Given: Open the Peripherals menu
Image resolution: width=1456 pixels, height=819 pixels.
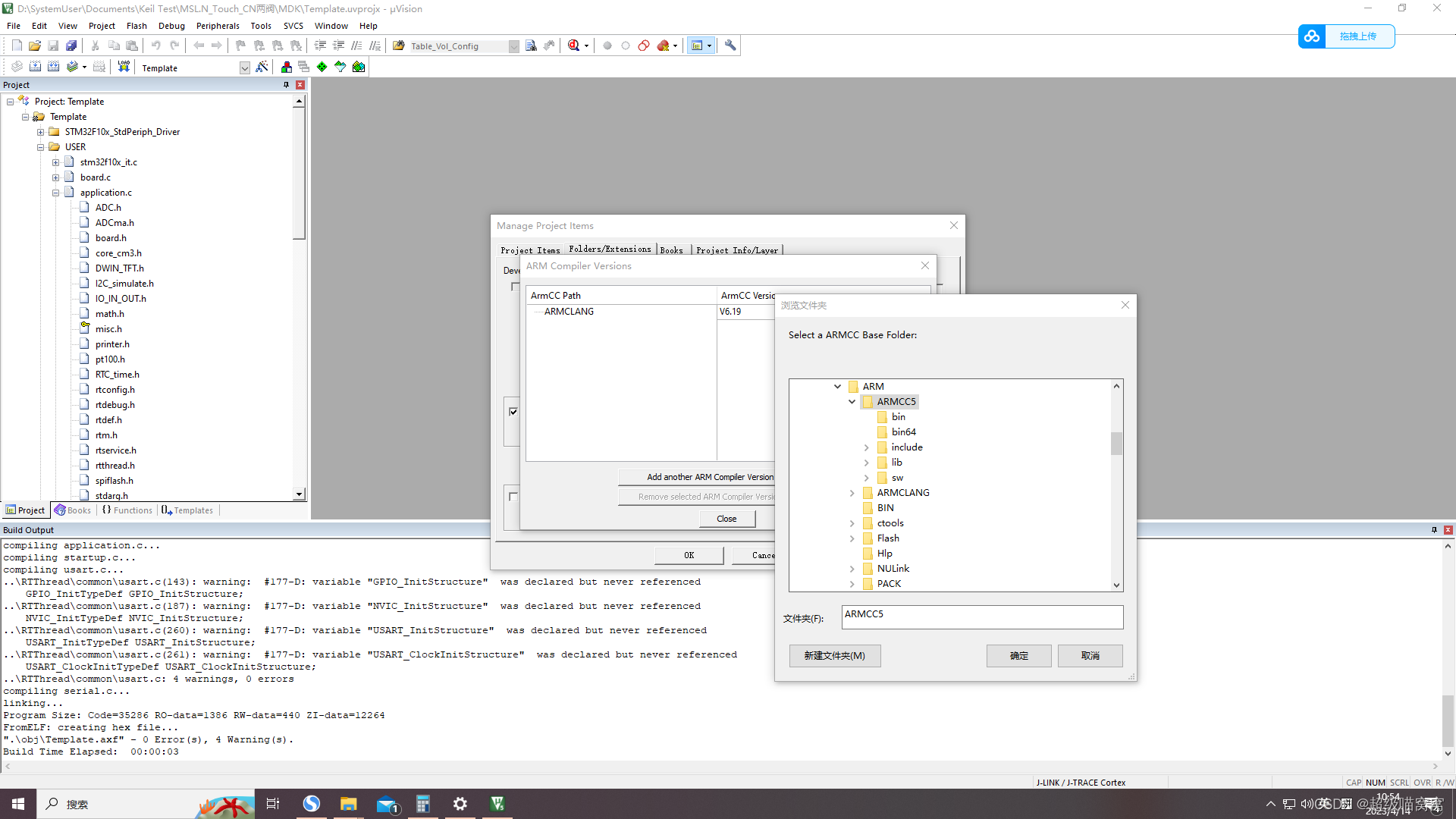Looking at the screenshot, I should [x=218, y=26].
